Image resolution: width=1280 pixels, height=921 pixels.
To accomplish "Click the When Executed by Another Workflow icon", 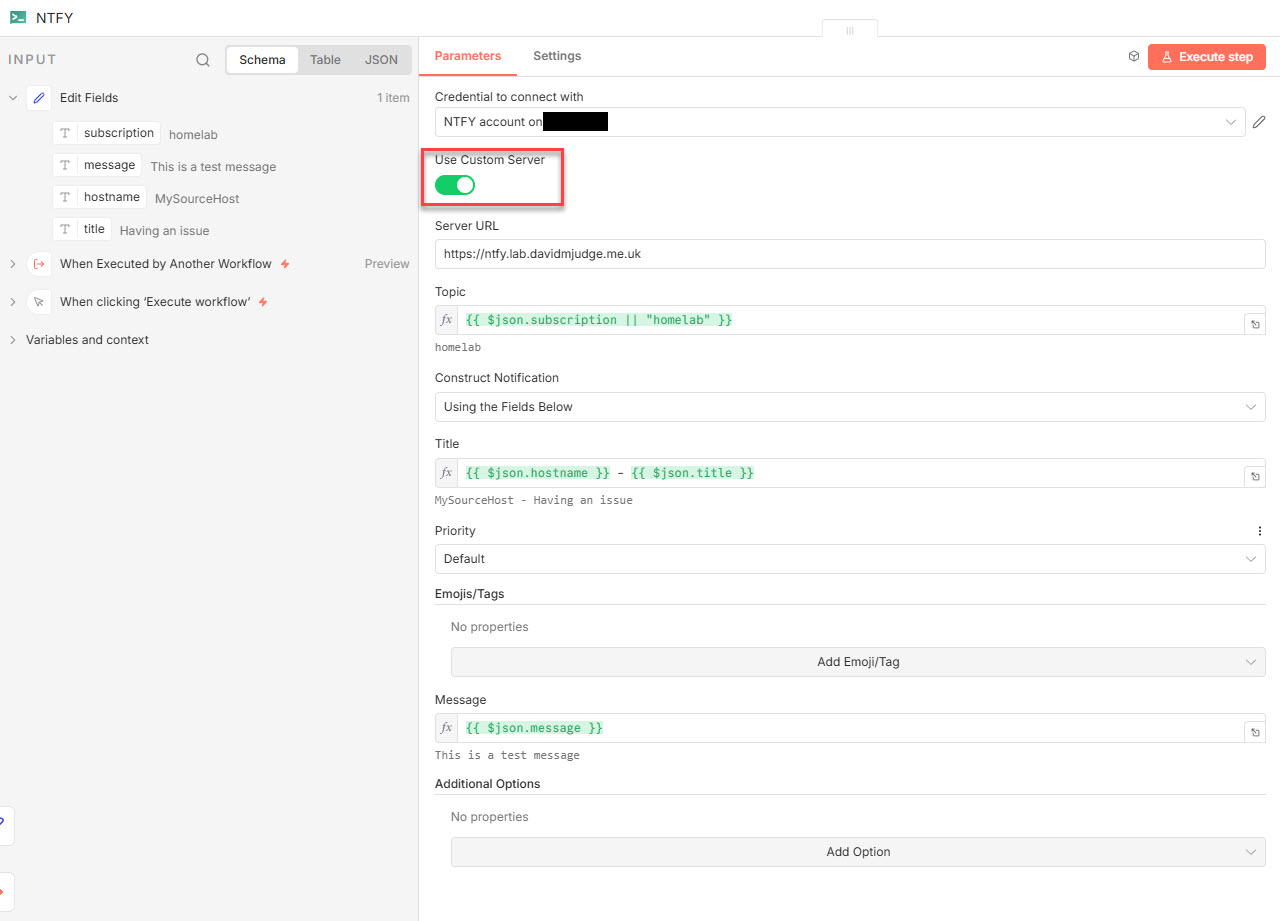I will [x=38, y=263].
